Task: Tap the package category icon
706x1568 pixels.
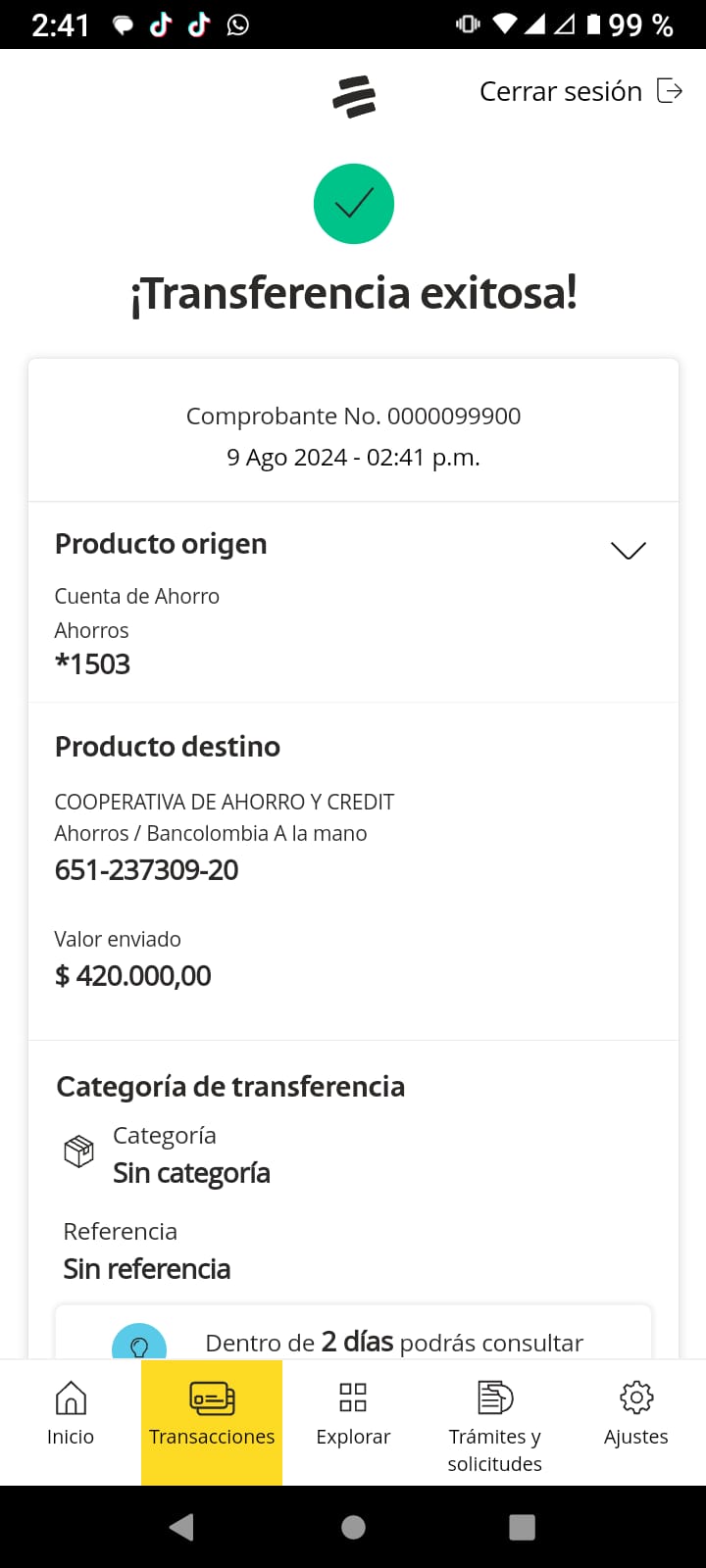Action: point(78,1151)
